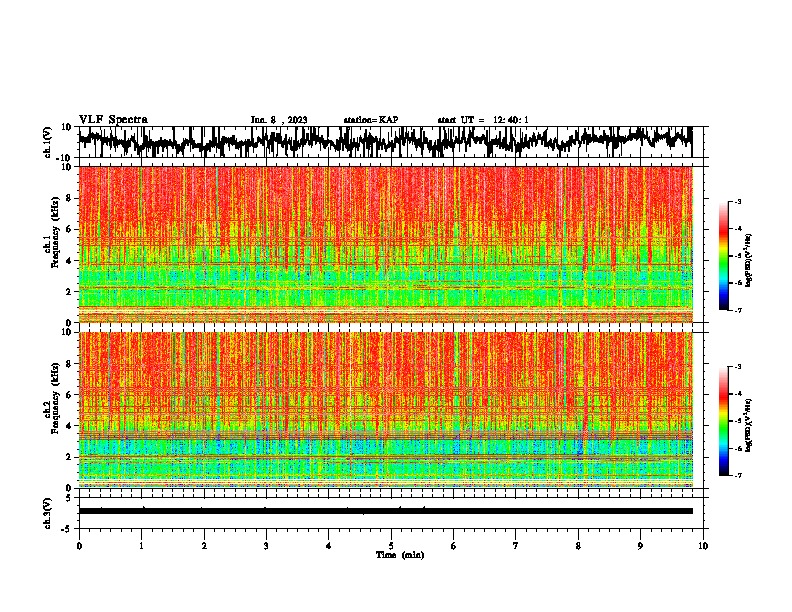Click the "0" tick on the time axis

tap(79, 546)
